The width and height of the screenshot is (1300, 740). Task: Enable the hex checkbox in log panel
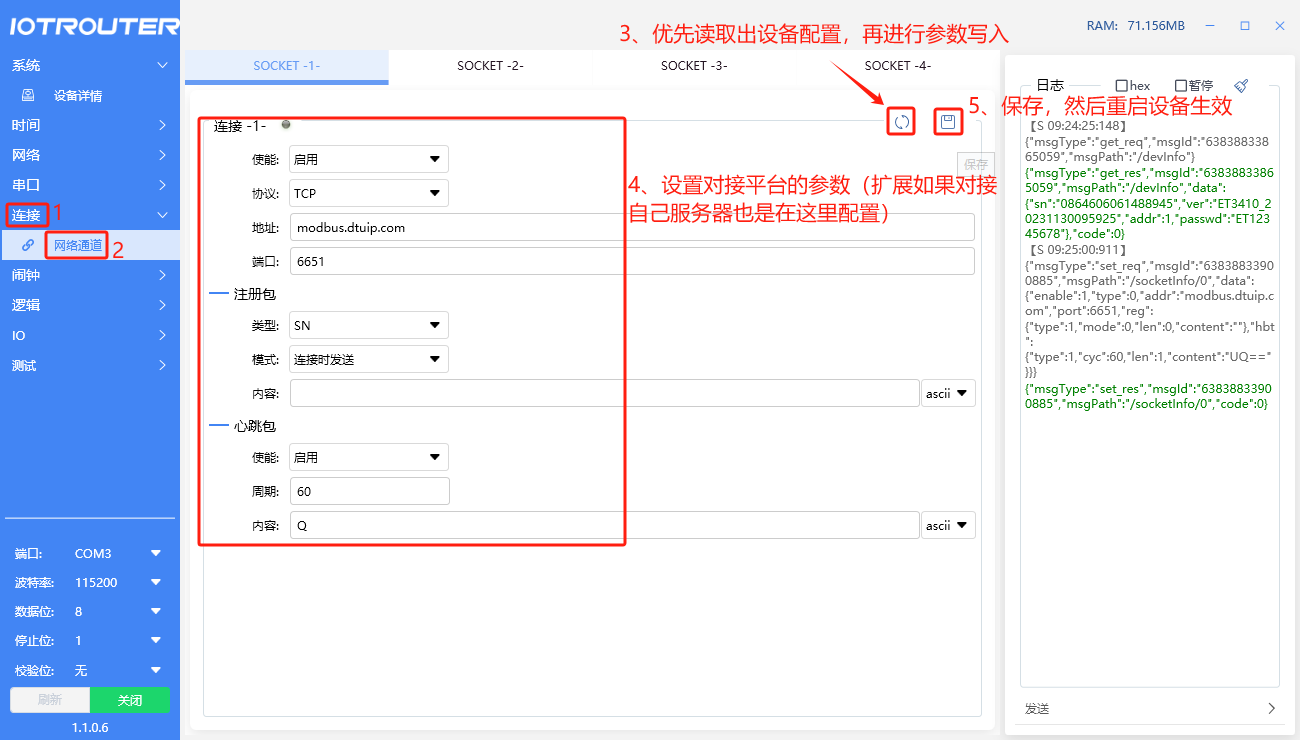click(x=1121, y=86)
